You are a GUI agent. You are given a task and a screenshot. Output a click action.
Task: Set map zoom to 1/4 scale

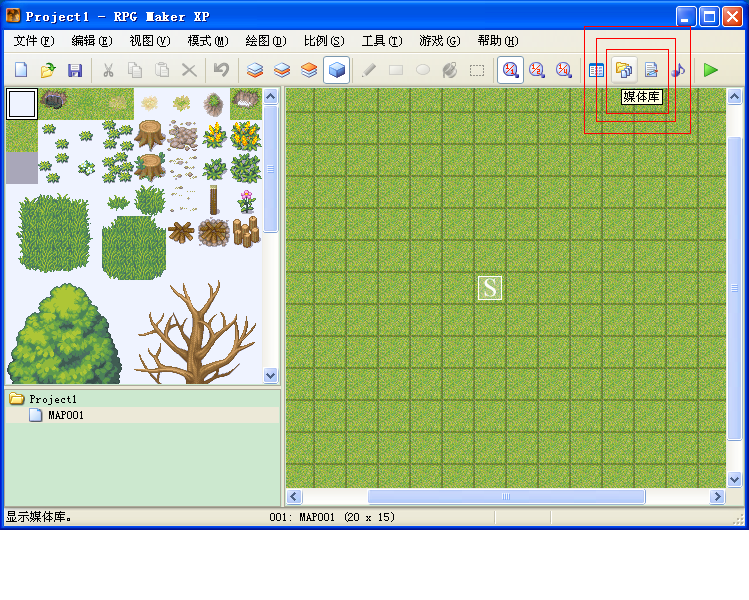tap(564, 70)
